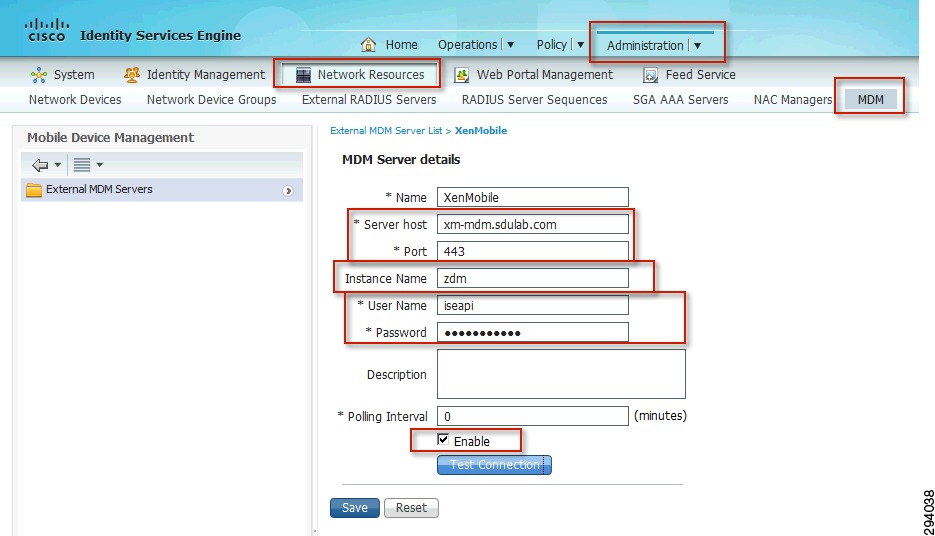Click the Reset button
The height and width of the screenshot is (536, 935).
[x=411, y=508]
